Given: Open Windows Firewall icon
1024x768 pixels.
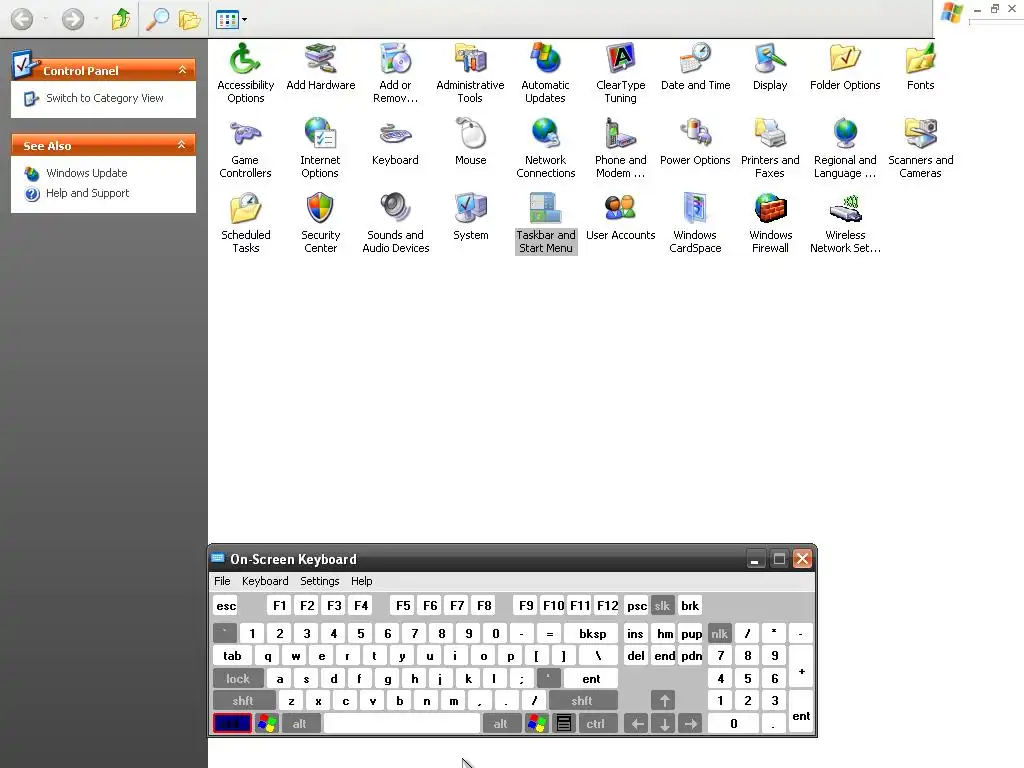Looking at the screenshot, I should click(x=771, y=223).
